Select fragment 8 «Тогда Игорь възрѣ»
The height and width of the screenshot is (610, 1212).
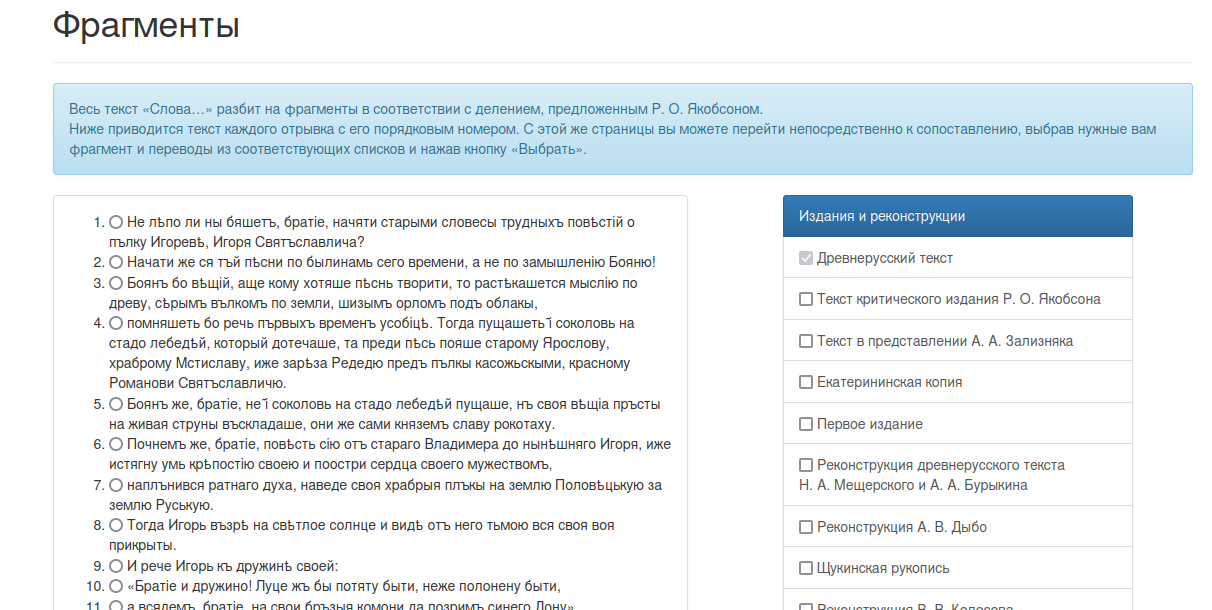pyautogui.click(x=116, y=525)
